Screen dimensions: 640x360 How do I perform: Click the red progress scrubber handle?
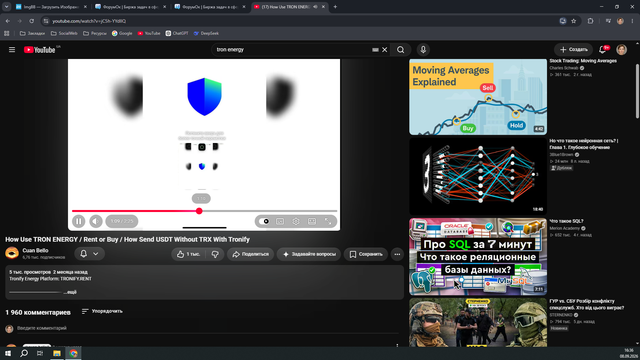point(199,211)
